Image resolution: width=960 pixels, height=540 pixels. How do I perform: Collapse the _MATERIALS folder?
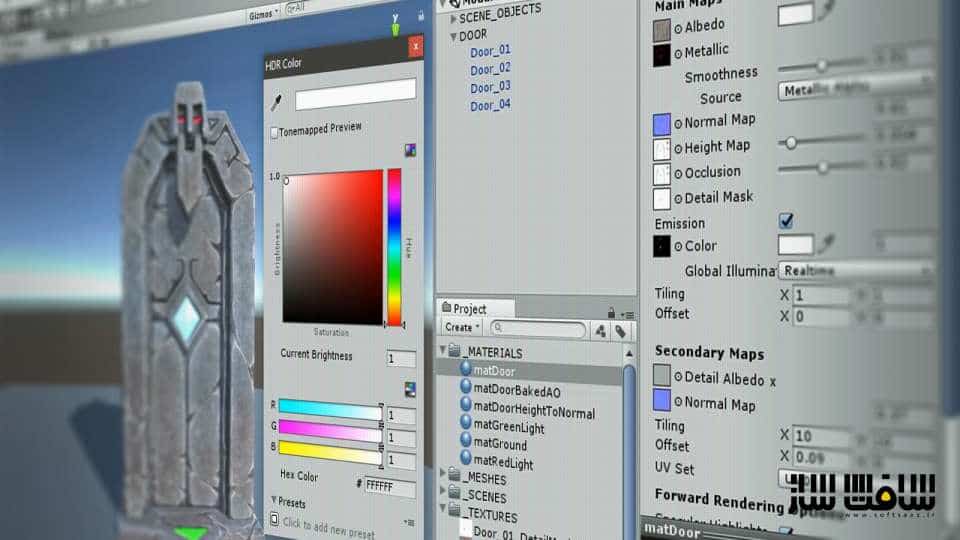[x=443, y=350]
